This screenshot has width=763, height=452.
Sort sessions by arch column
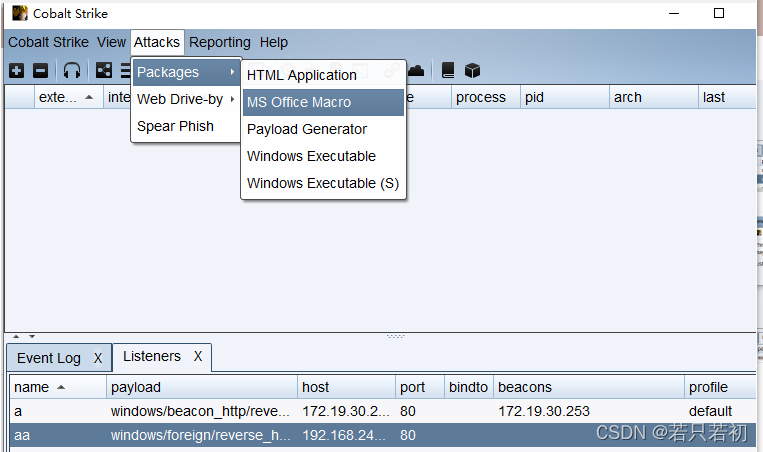coord(654,97)
